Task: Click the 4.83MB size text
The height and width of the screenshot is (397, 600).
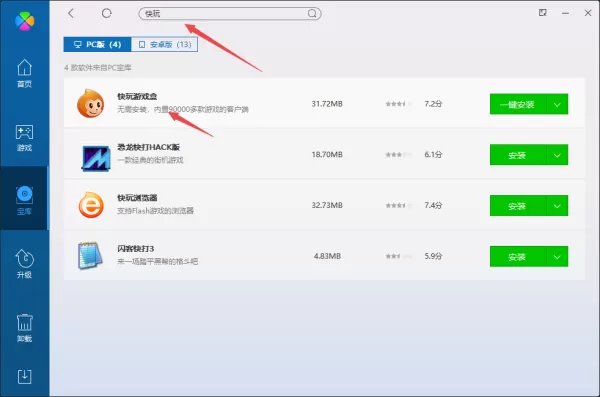Action: 327,256
